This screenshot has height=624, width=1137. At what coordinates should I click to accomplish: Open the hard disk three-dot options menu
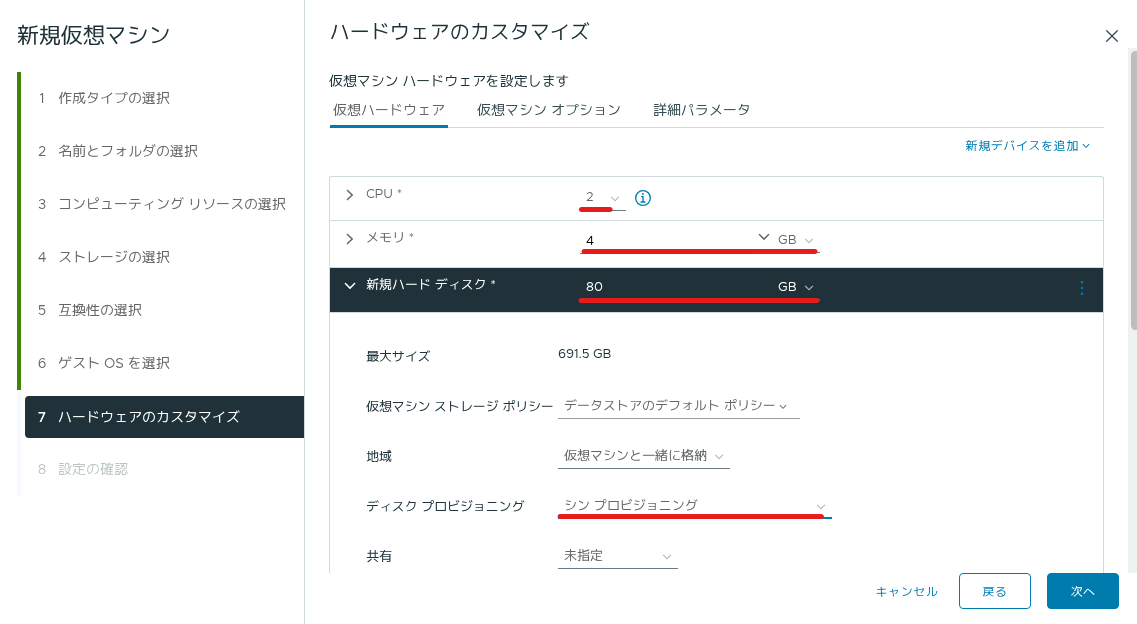click(1081, 288)
